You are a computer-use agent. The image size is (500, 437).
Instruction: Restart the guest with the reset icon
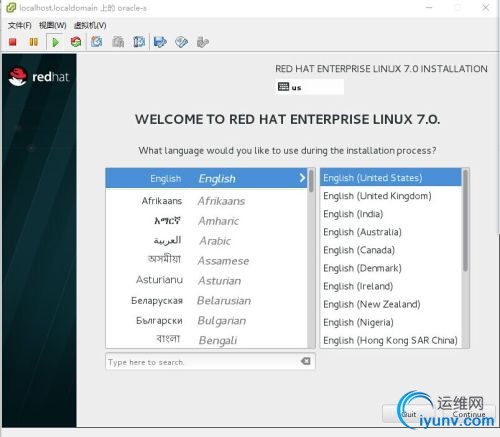tap(76, 42)
